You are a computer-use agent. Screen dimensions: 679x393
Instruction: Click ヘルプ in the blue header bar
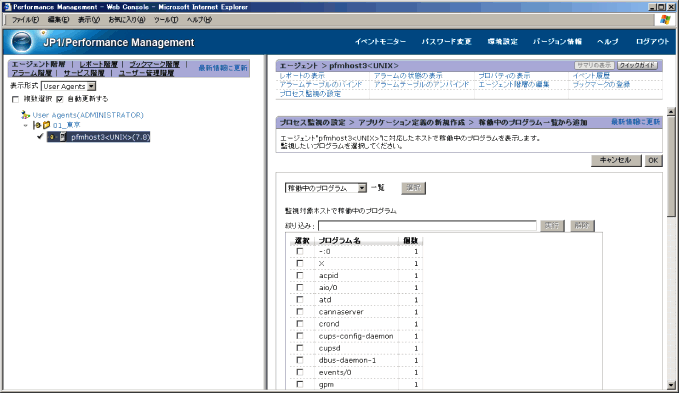tap(608, 42)
